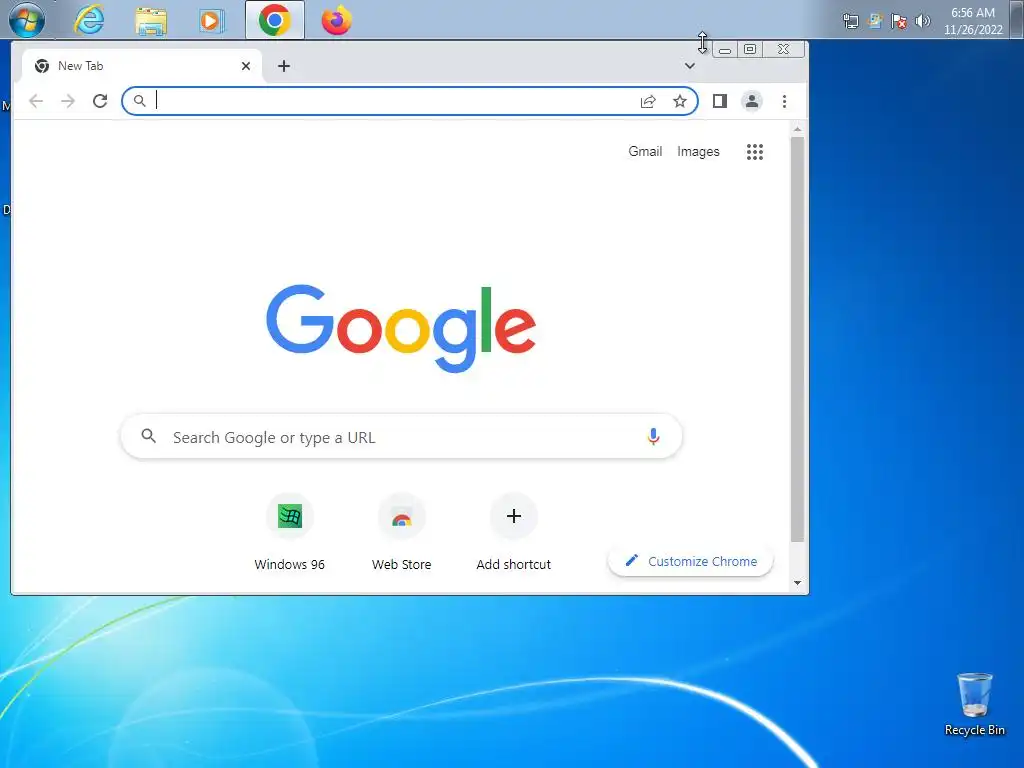Go forward with the forward arrow

[68, 101]
